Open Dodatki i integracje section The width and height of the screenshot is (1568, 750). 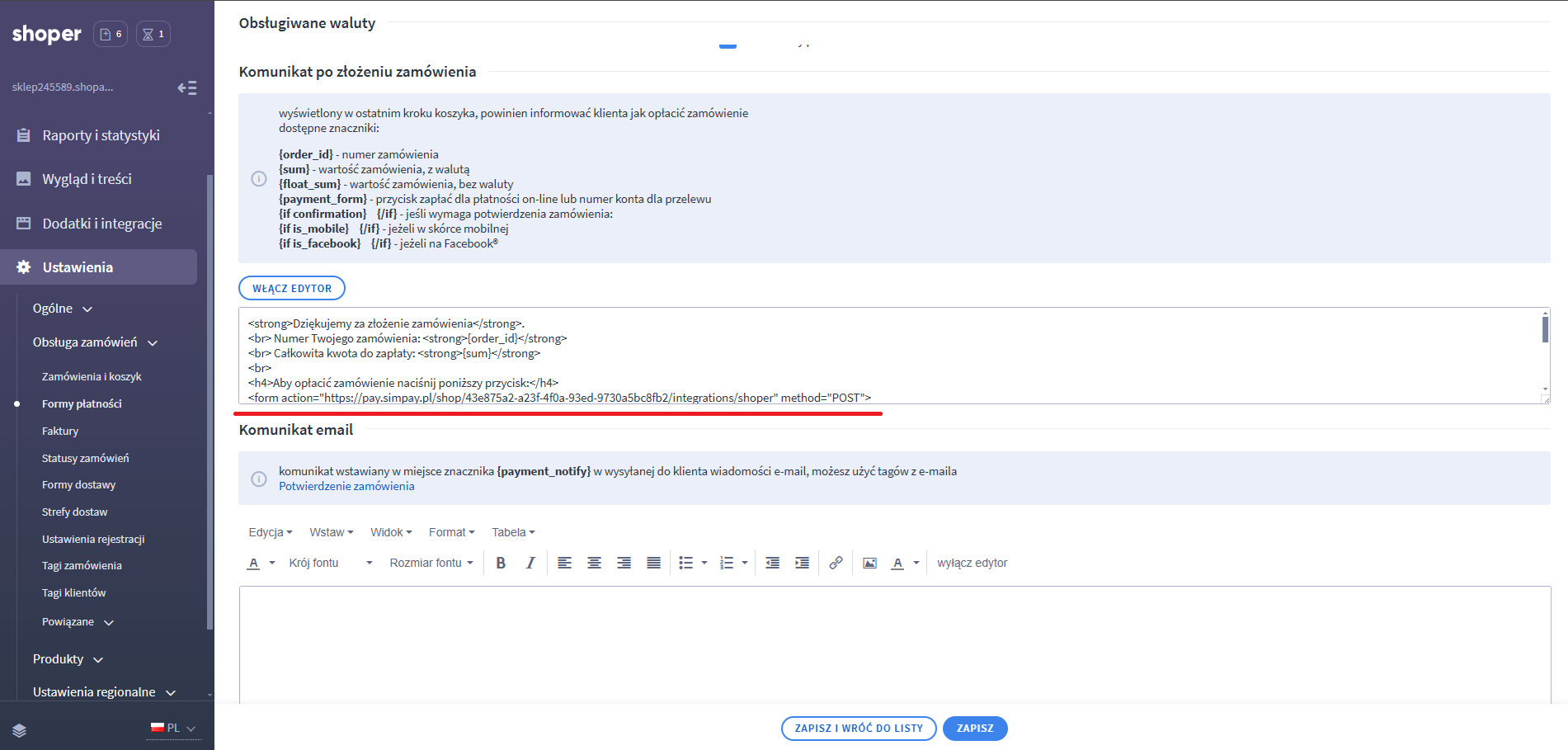click(x=99, y=224)
